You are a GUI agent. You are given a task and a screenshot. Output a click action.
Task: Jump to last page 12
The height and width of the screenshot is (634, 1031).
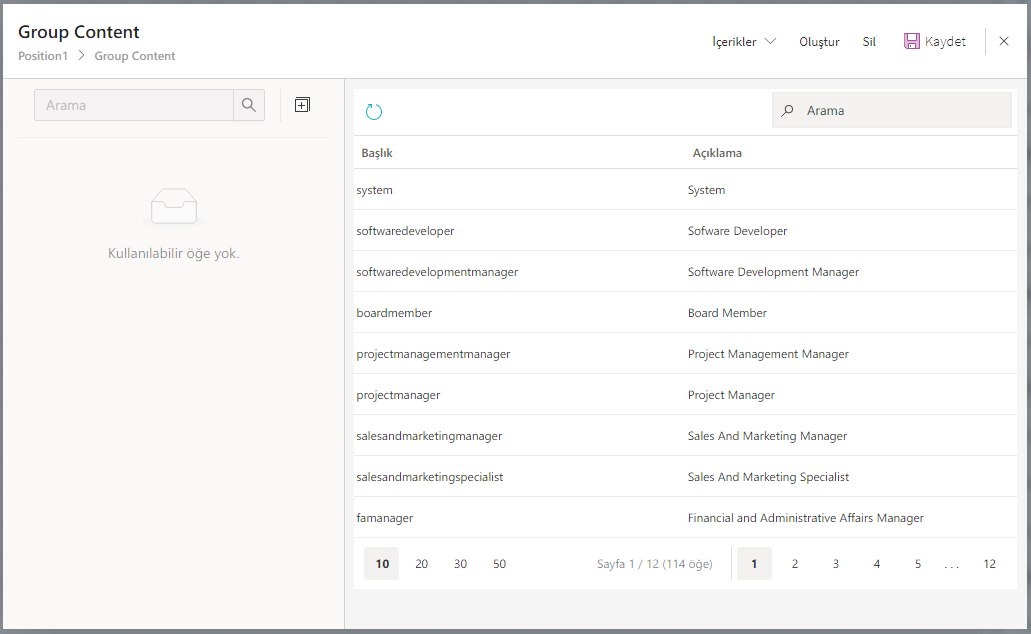(x=989, y=564)
